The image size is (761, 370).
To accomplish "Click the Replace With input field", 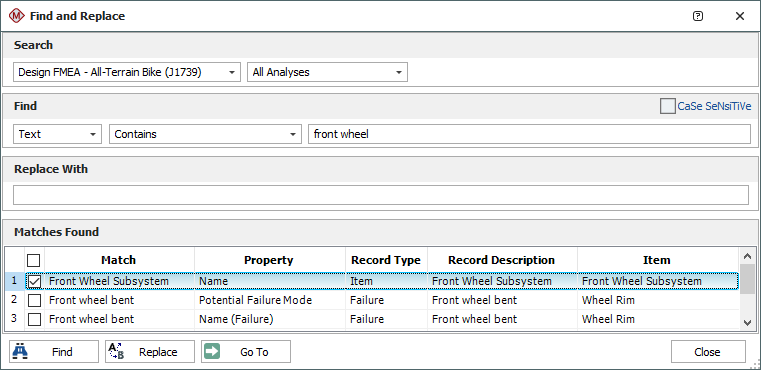I will (381, 195).
